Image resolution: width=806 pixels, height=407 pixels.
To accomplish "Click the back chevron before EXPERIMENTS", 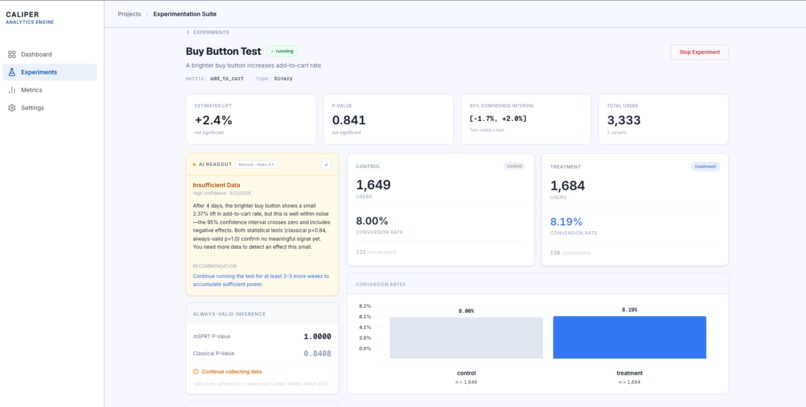I will (188, 32).
